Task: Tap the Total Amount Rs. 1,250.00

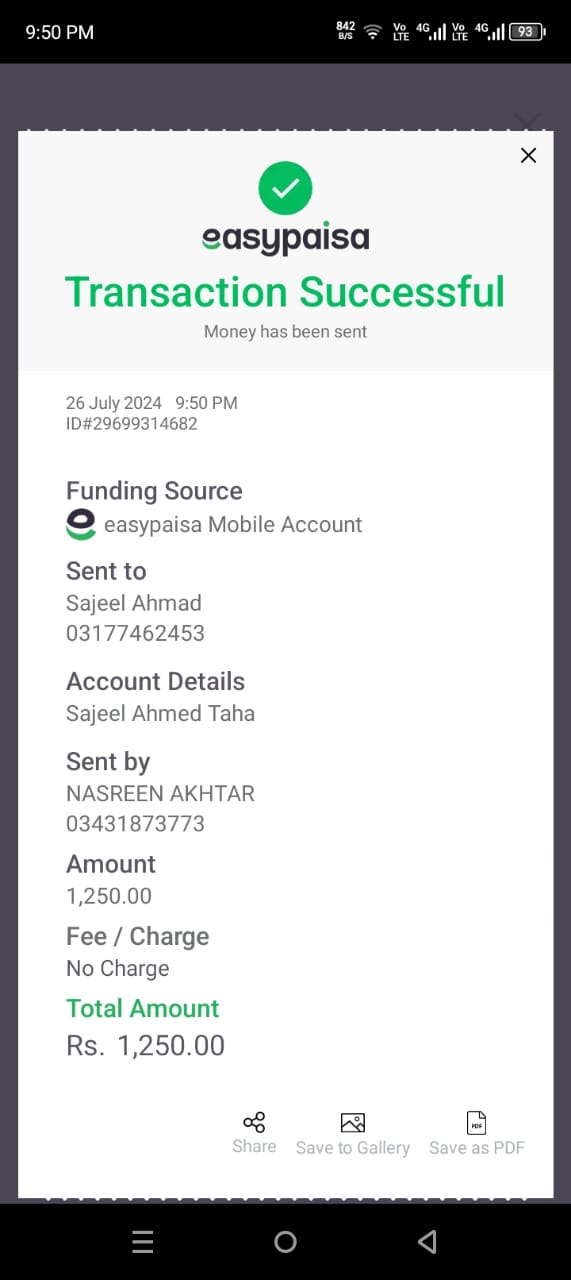Action: [x=146, y=1046]
